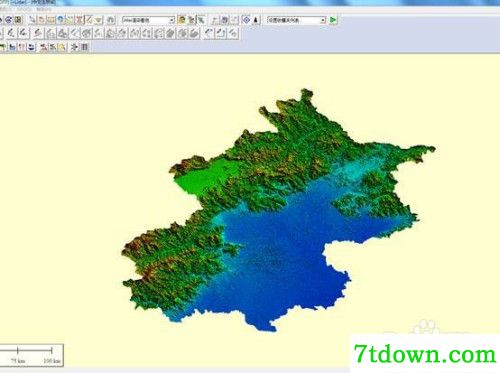Click the blue diamond target icon
This screenshot has width=500, height=373.
(246, 20)
